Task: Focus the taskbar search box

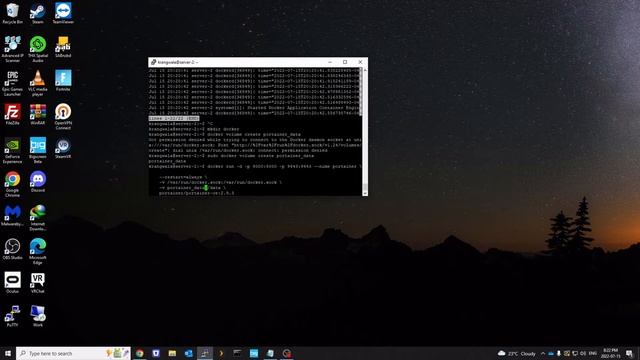Action: (73, 353)
